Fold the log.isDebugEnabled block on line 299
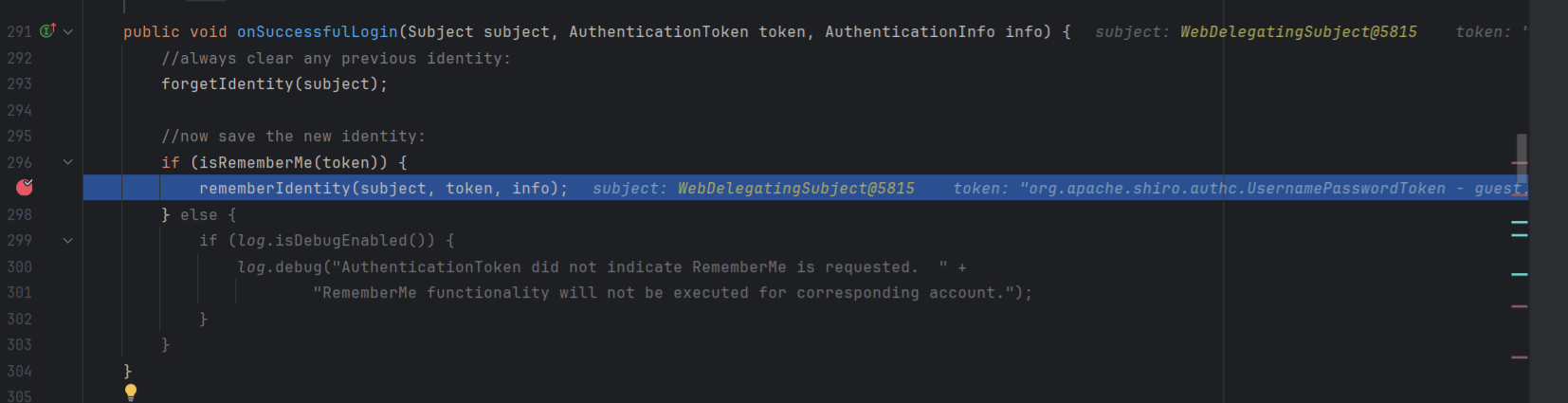The height and width of the screenshot is (403, 1568). coord(68,241)
